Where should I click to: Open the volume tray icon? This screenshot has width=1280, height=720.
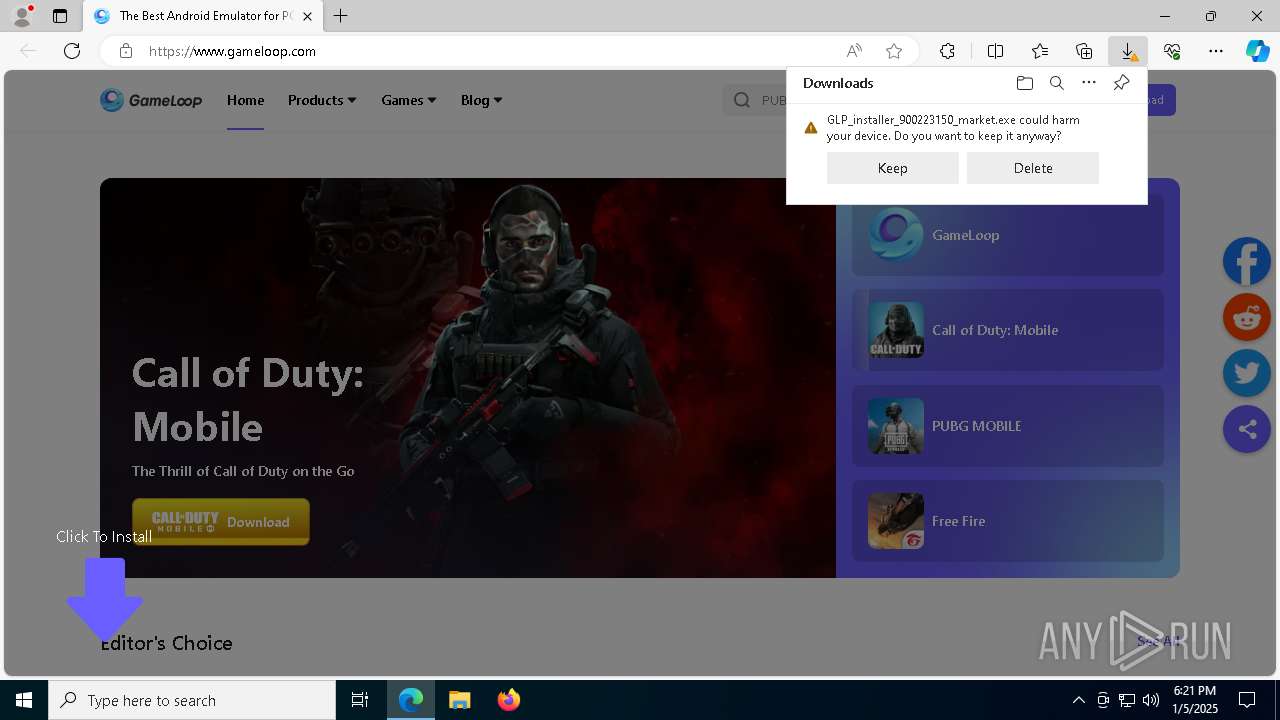tap(1150, 700)
